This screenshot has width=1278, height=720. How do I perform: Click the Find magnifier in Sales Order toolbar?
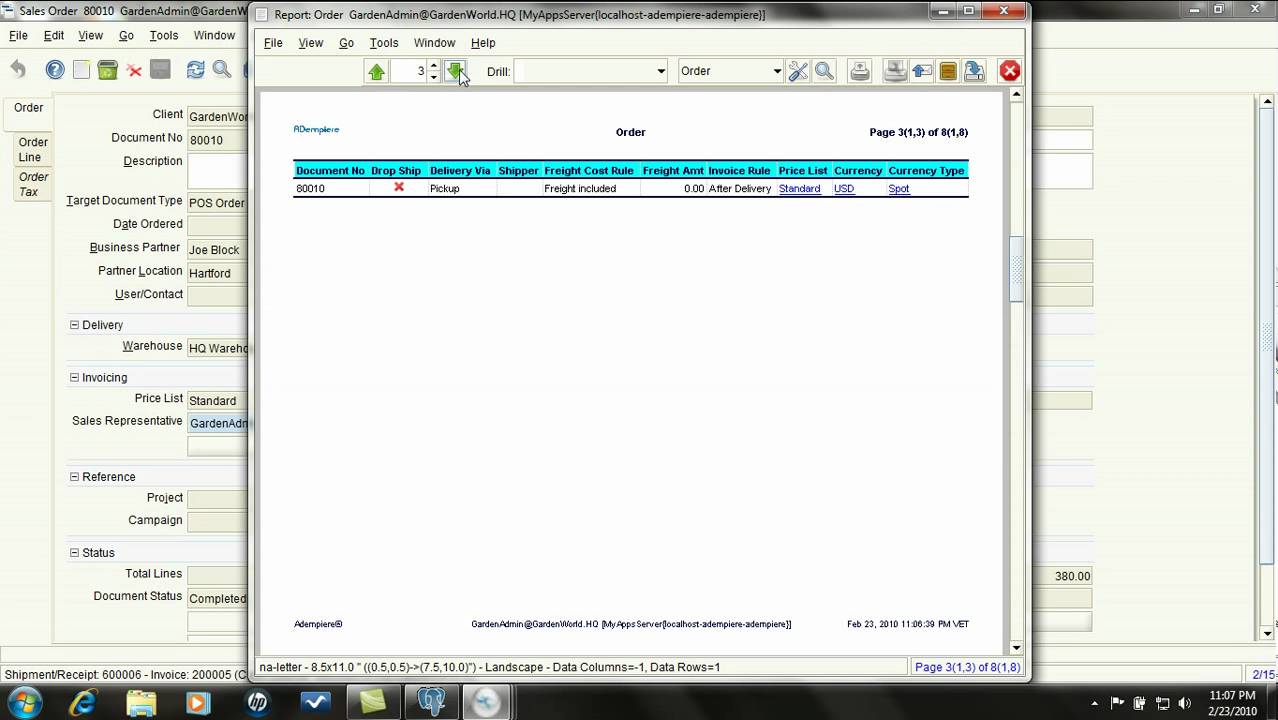pyautogui.click(x=222, y=69)
